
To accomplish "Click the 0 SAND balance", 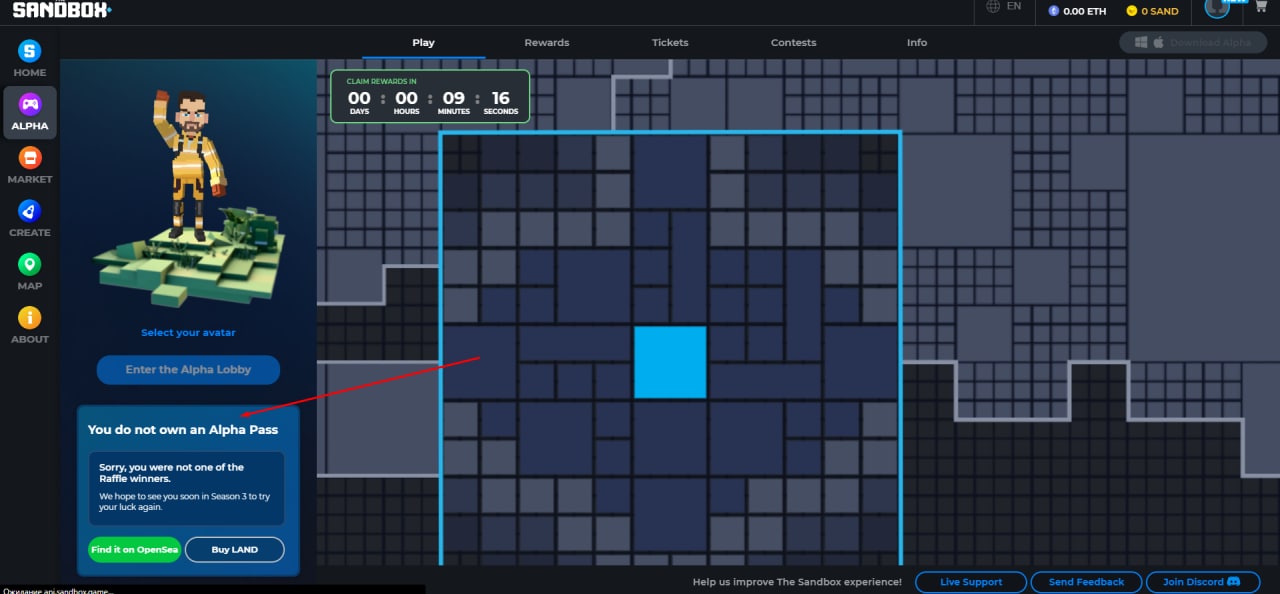I will (1152, 11).
